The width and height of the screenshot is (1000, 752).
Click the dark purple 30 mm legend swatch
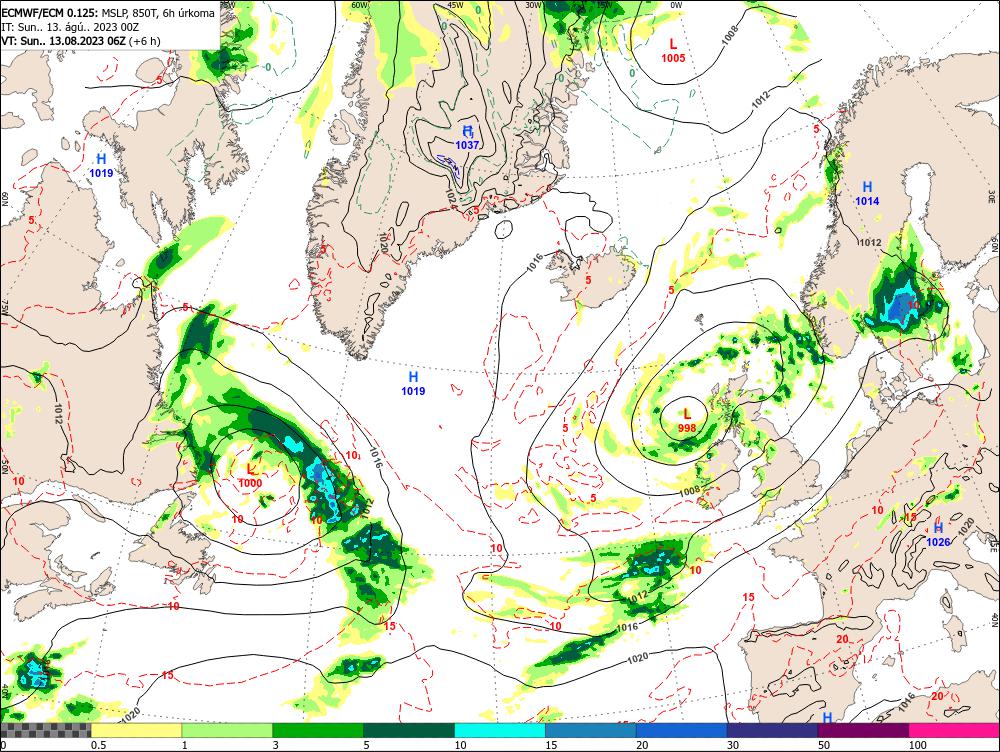772,730
